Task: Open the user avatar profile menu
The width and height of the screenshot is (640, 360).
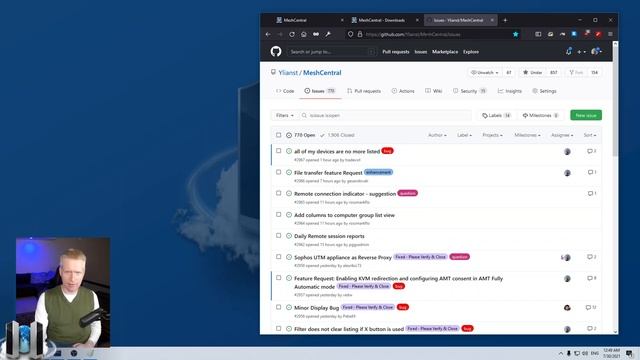Action: [596, 51]
